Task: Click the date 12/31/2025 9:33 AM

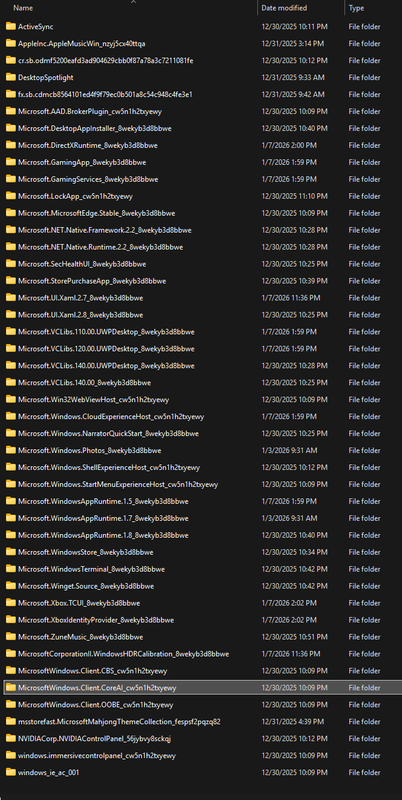Action: [x=293, y=77]
